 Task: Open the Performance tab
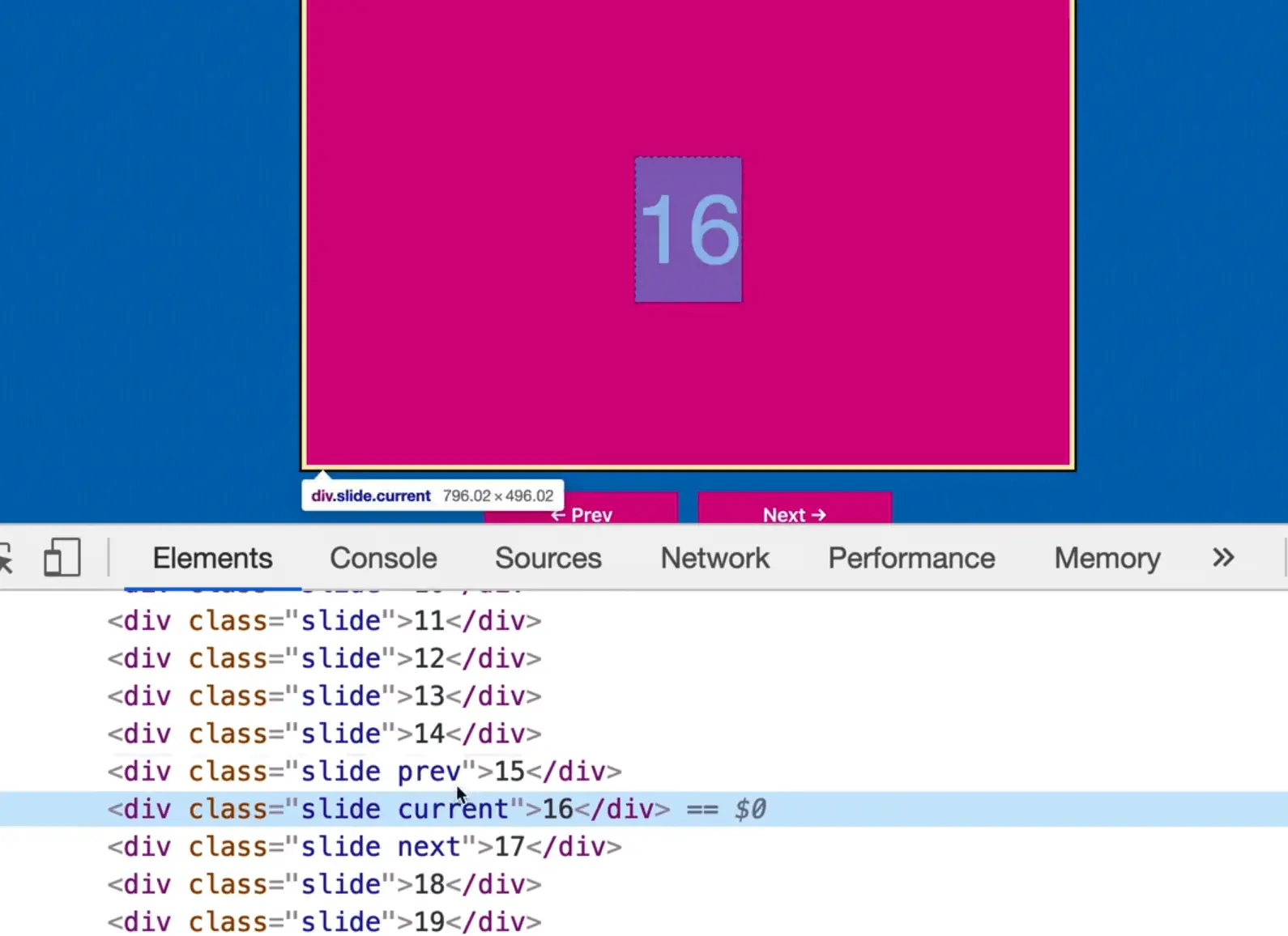pyautogui.click(x=911, y=558)
